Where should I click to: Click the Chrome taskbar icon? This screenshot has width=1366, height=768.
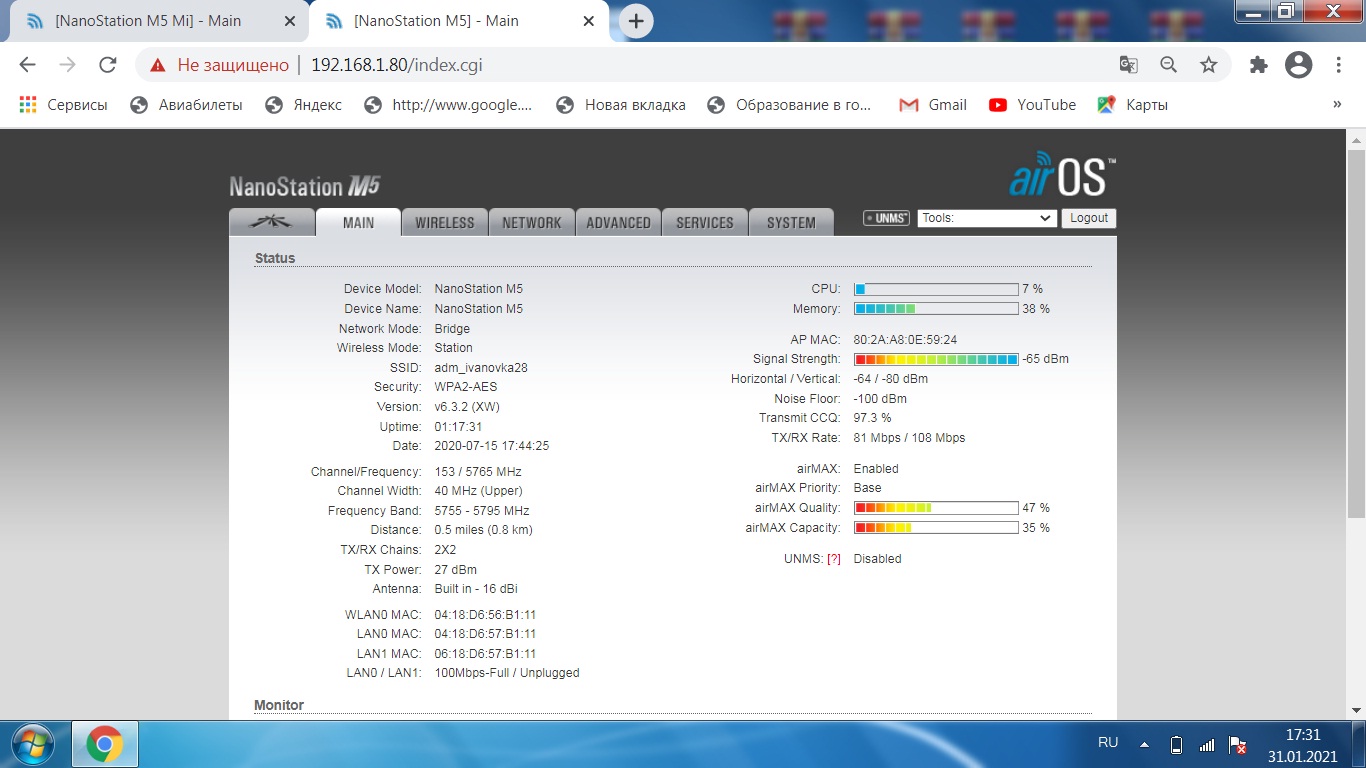click(x=104, y=744)
